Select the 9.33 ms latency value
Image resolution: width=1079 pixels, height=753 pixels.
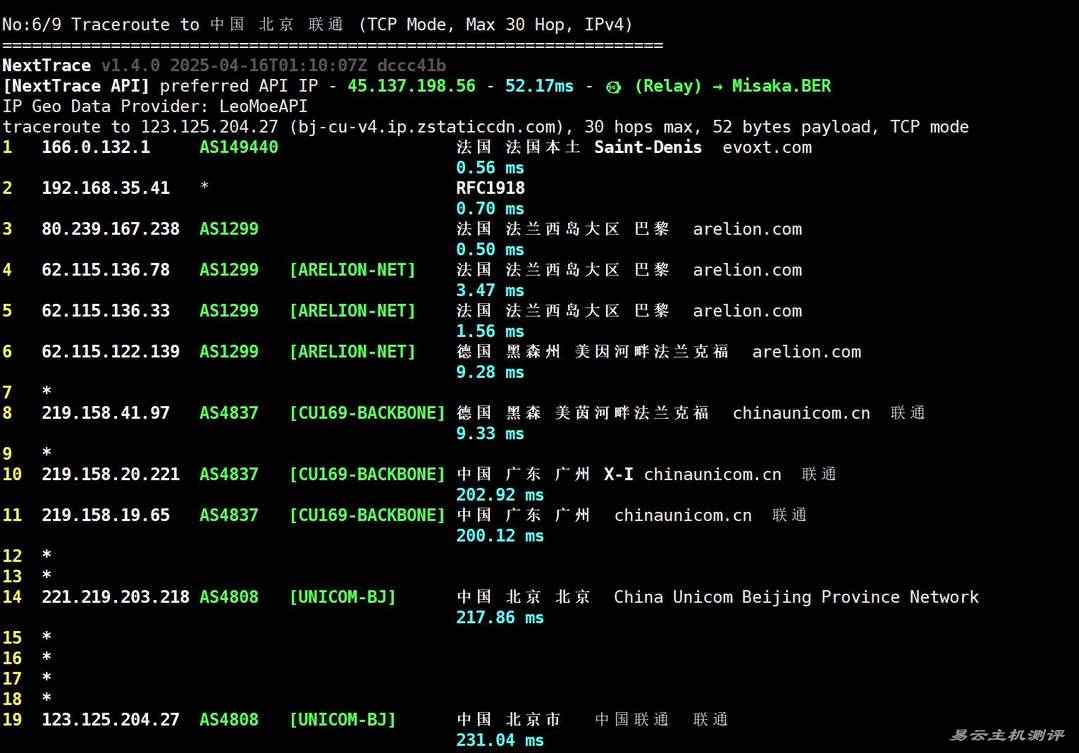pyautogui.click(x=490, y=434)
